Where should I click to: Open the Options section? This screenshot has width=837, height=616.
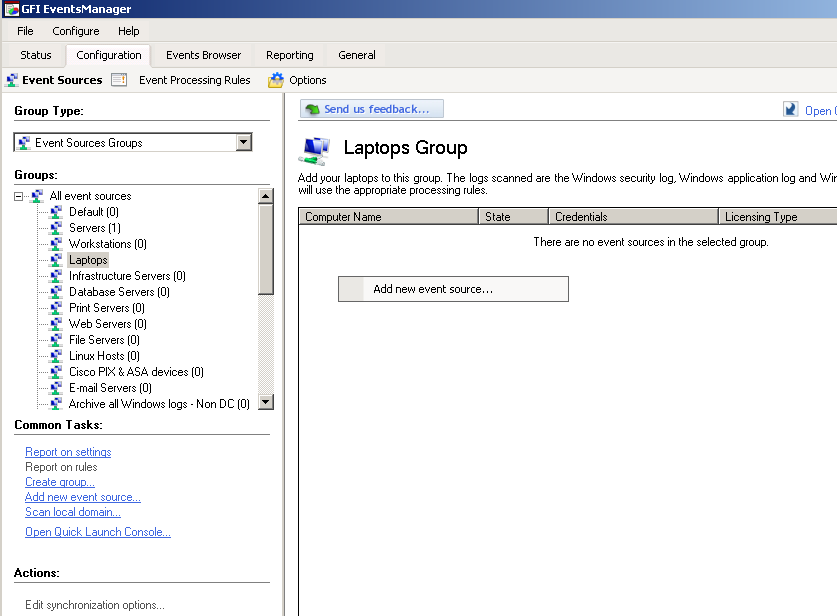307,80
